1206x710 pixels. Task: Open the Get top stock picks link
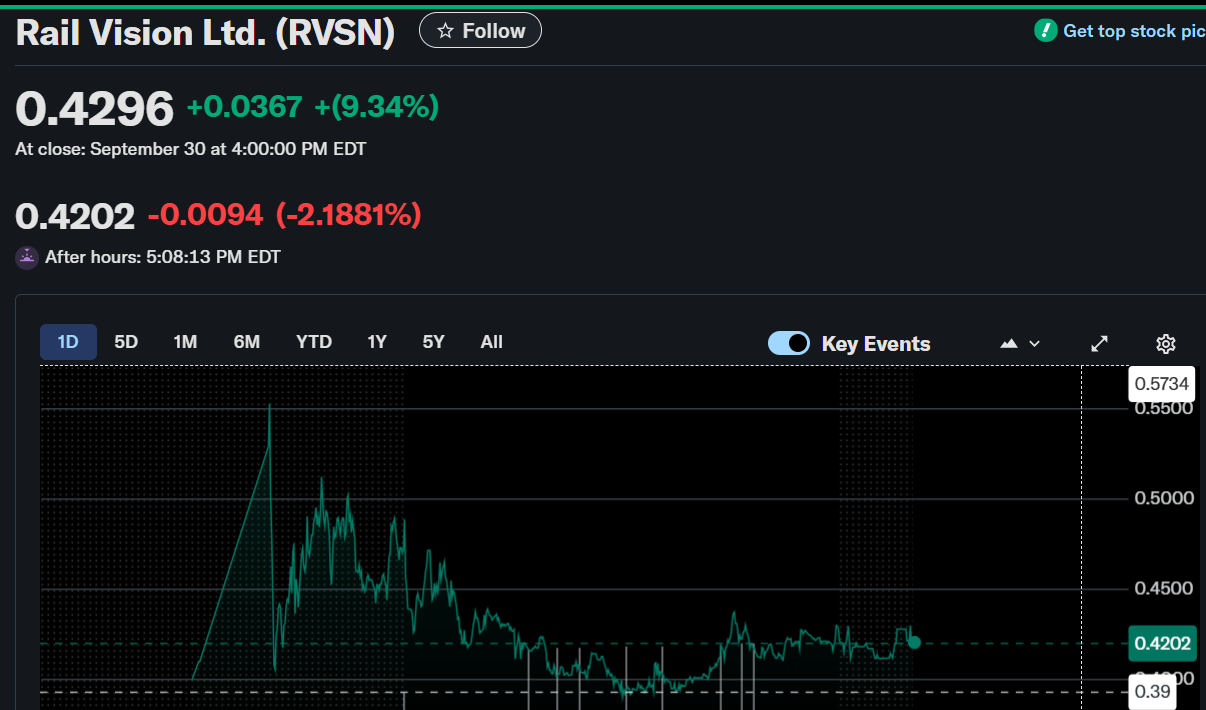1133,31
